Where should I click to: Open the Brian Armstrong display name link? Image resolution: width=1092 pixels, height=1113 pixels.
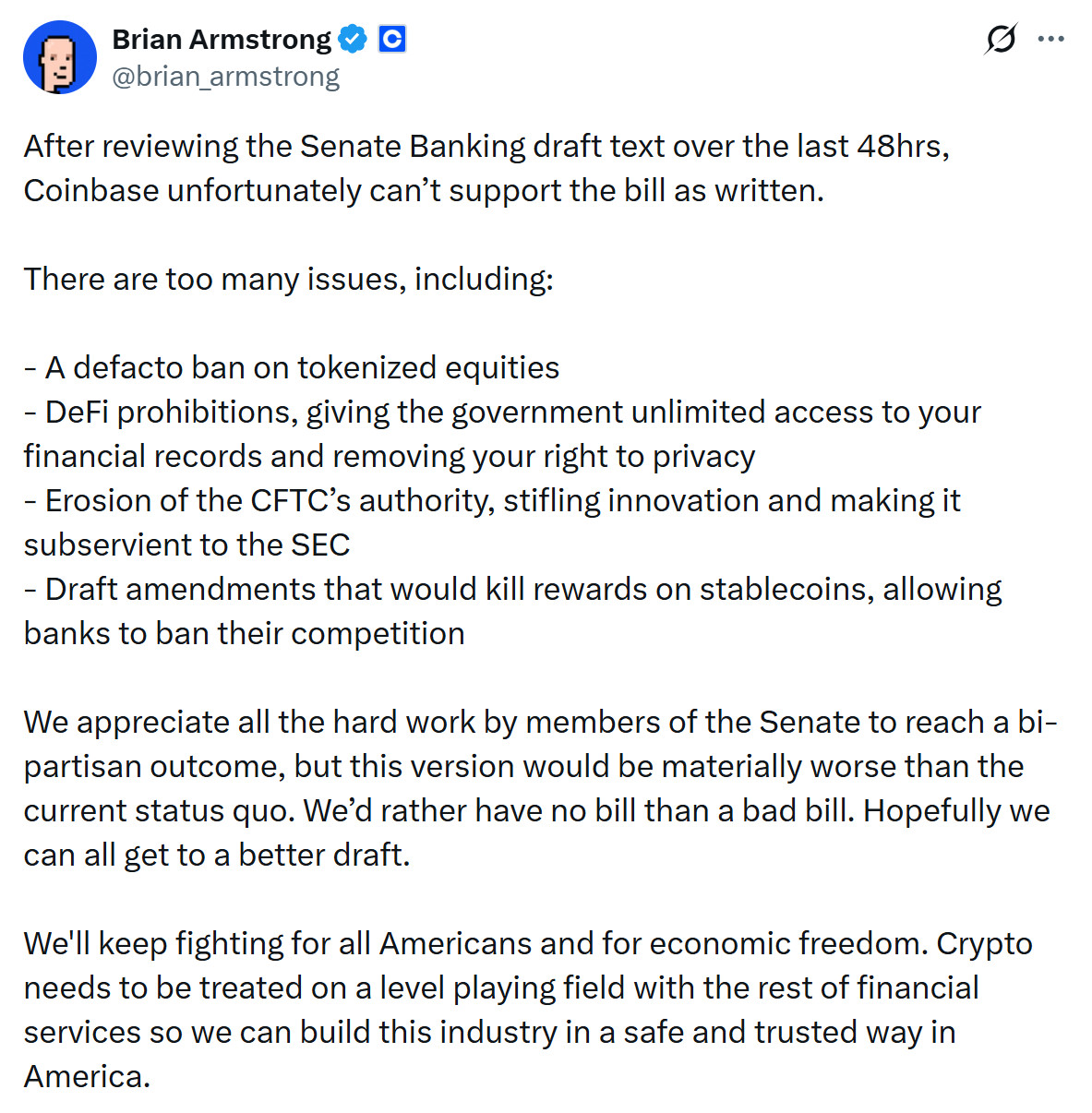[x=222, y=40]
